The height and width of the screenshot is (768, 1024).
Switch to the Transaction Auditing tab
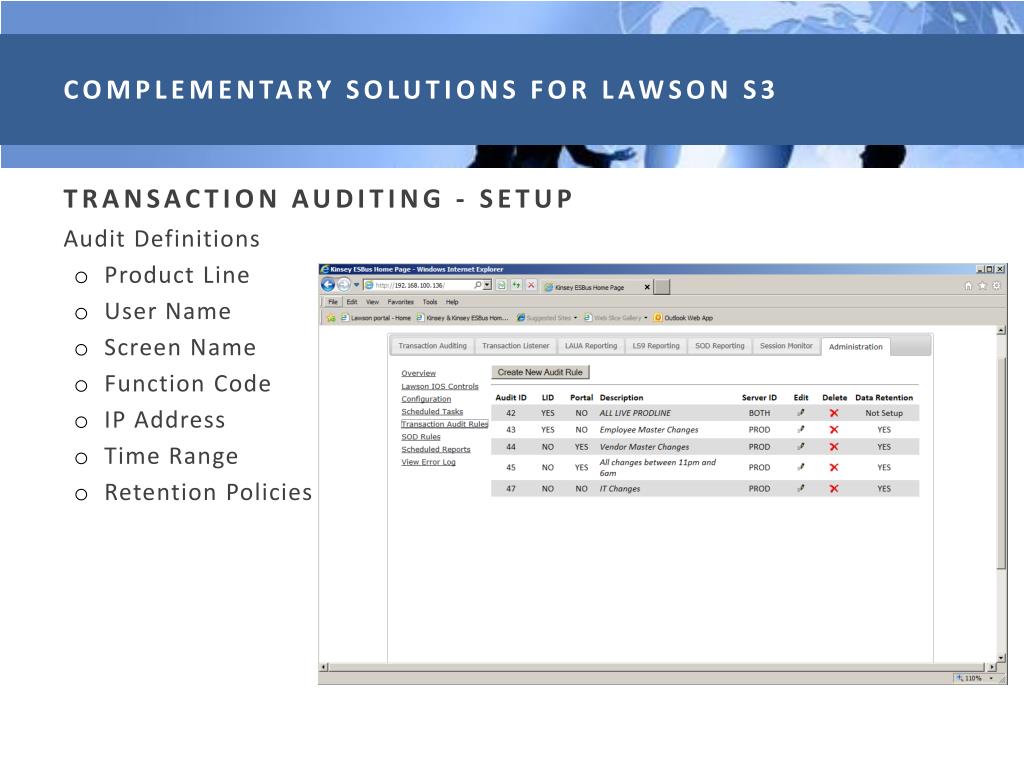(432, 346)
